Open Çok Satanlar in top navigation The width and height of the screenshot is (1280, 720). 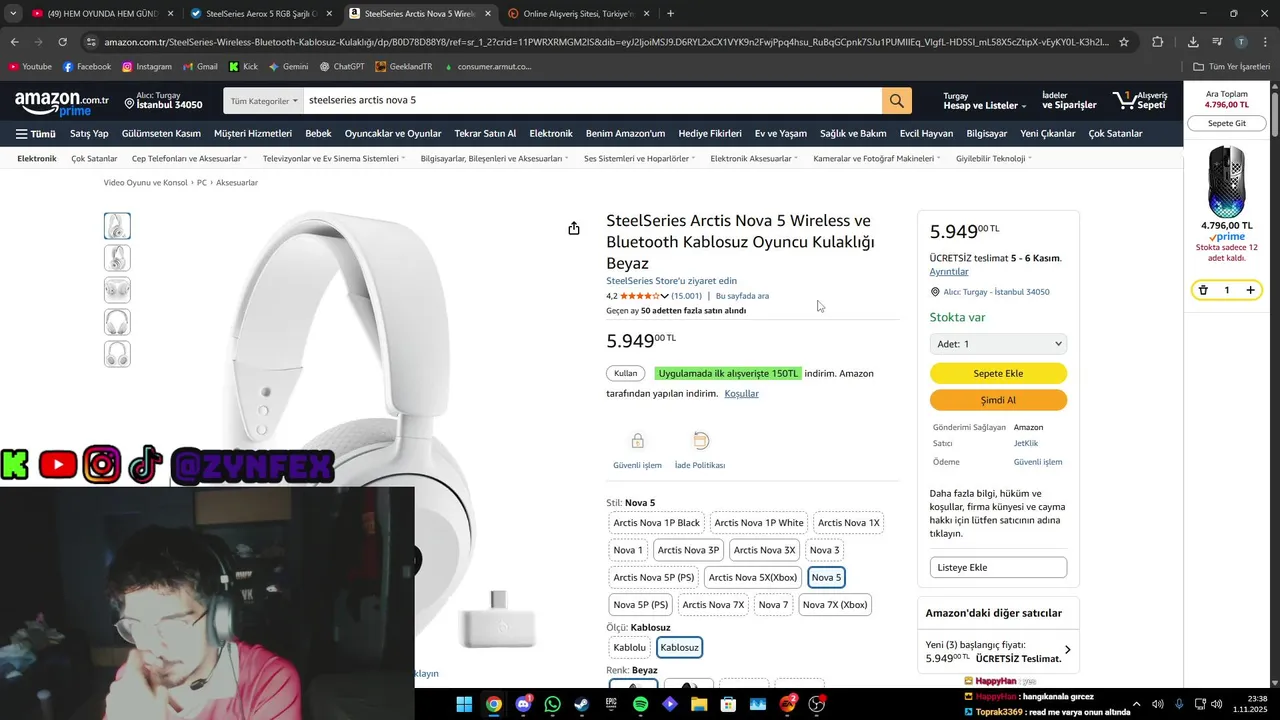[x=1115, y=134]
